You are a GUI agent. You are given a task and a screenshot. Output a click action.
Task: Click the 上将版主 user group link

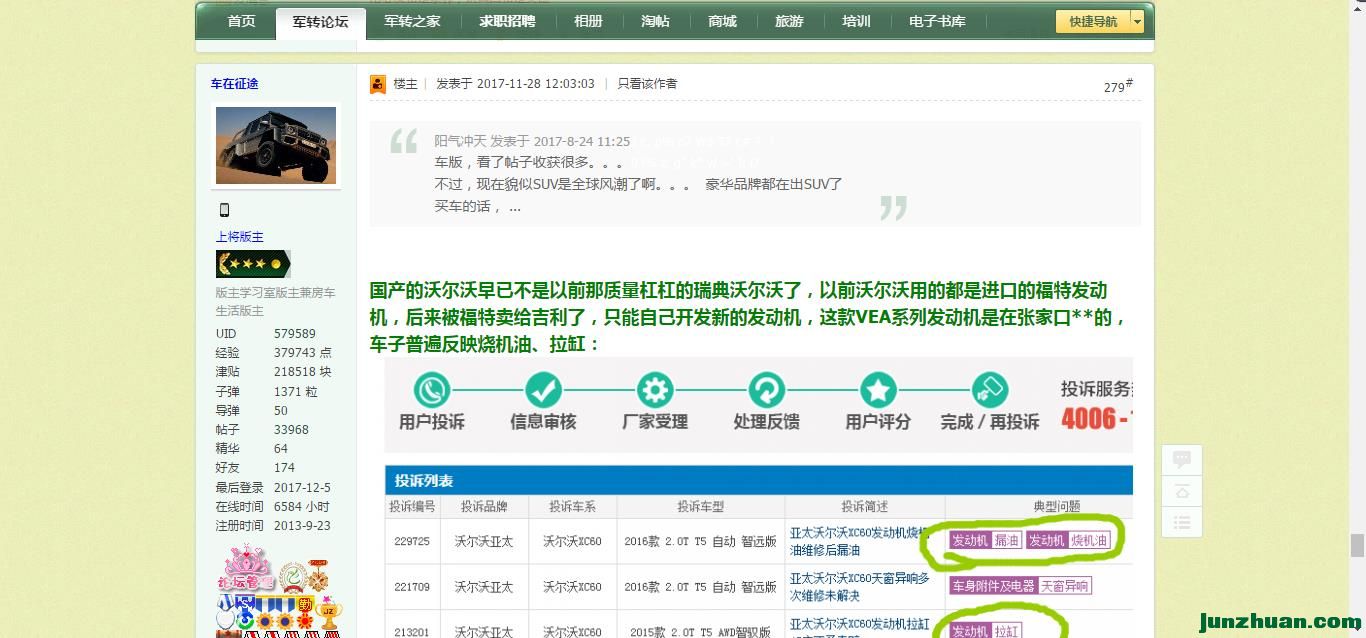point(240,237)
